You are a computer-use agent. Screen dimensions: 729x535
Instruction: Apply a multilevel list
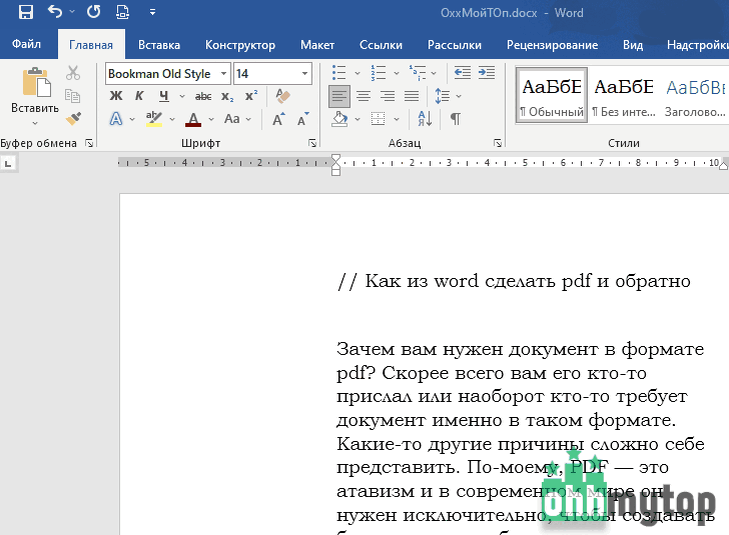[417, 73]
